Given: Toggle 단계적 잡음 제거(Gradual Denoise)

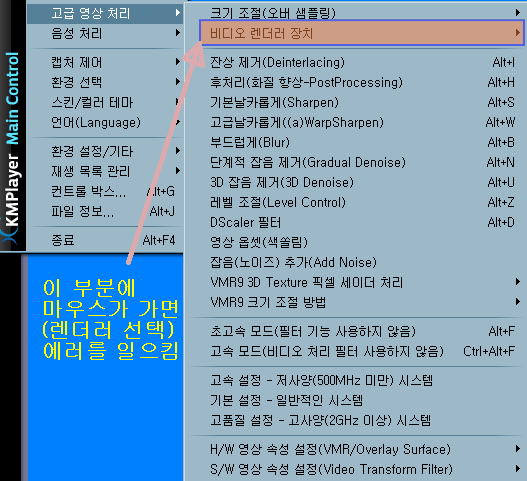Looking at the screenshot, I should pyautogui.click(x=356, y=162).
